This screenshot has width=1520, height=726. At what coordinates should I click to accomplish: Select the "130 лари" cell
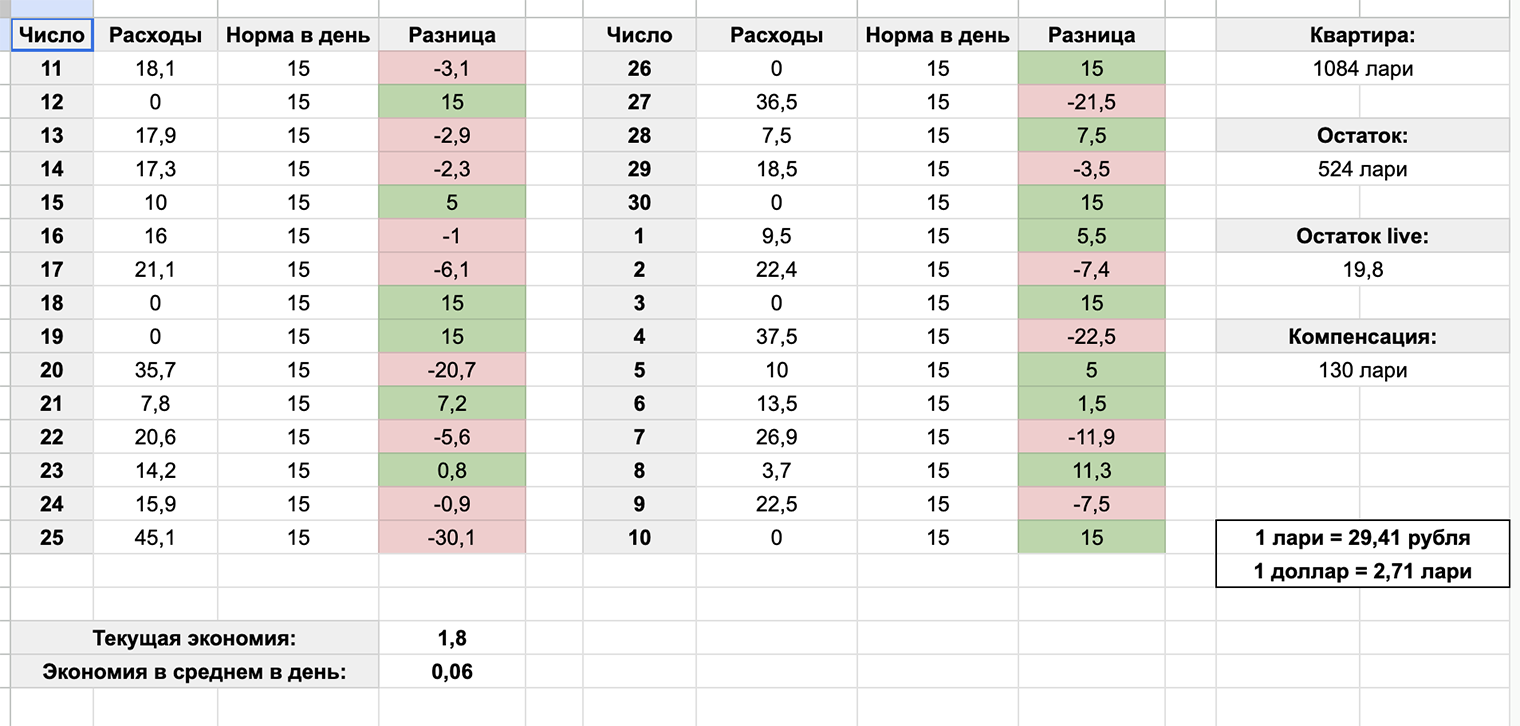point(1362,370)
